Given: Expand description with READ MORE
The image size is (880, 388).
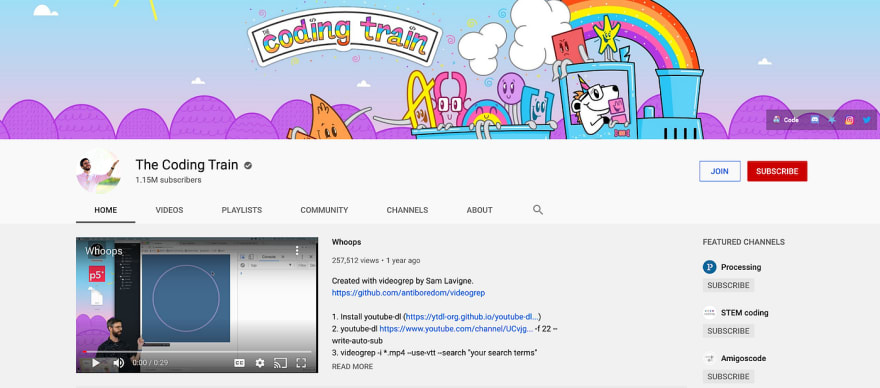Looking at the screenshot, I should tap(352, 367).
